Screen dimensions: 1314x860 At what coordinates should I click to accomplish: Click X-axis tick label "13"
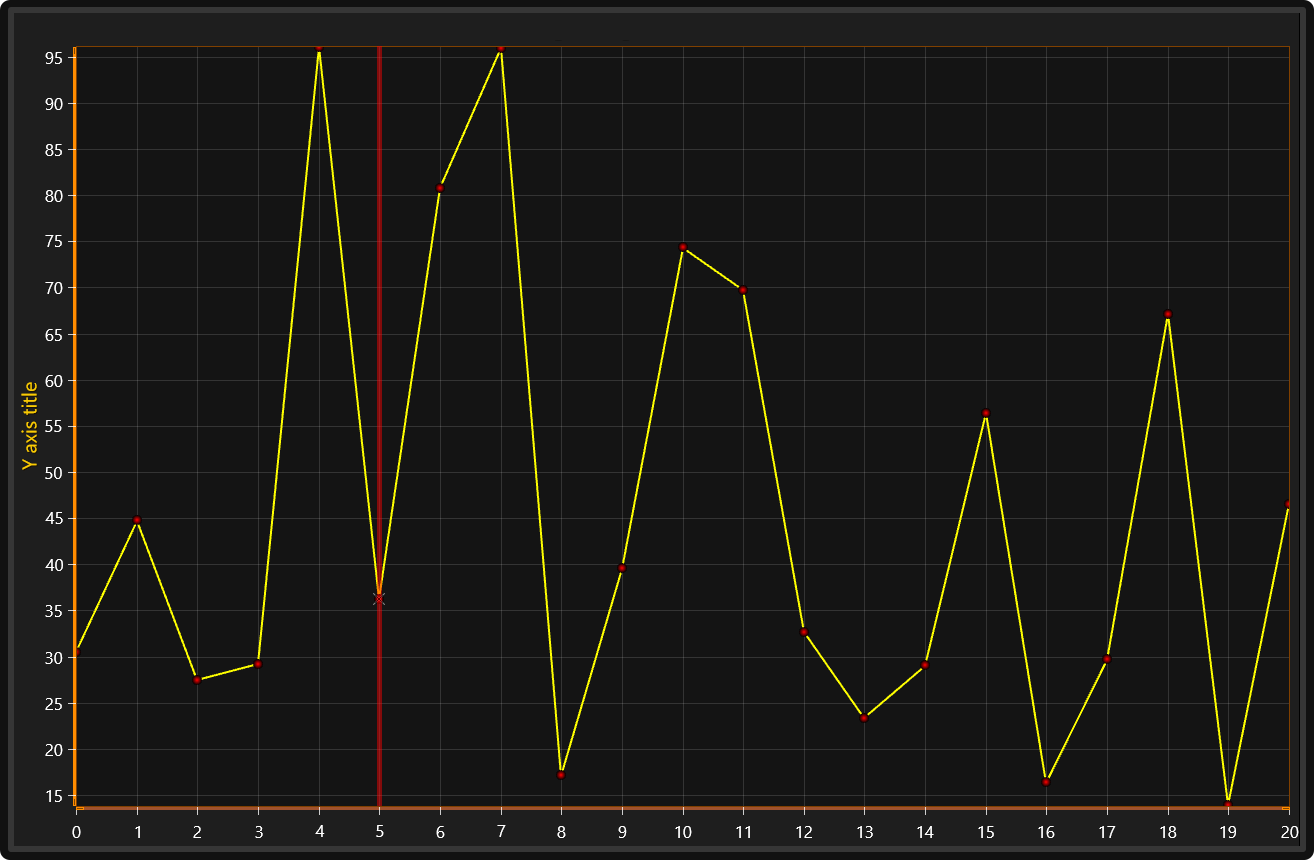864,832
